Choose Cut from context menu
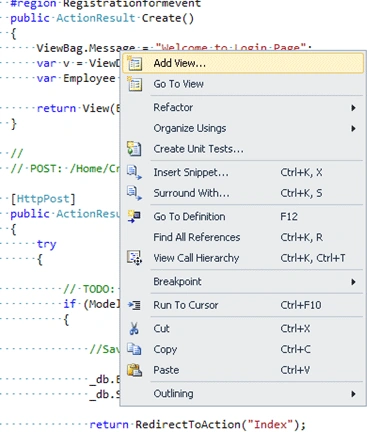367x432 pixels. pyautogui.click(x=243, y=328)
